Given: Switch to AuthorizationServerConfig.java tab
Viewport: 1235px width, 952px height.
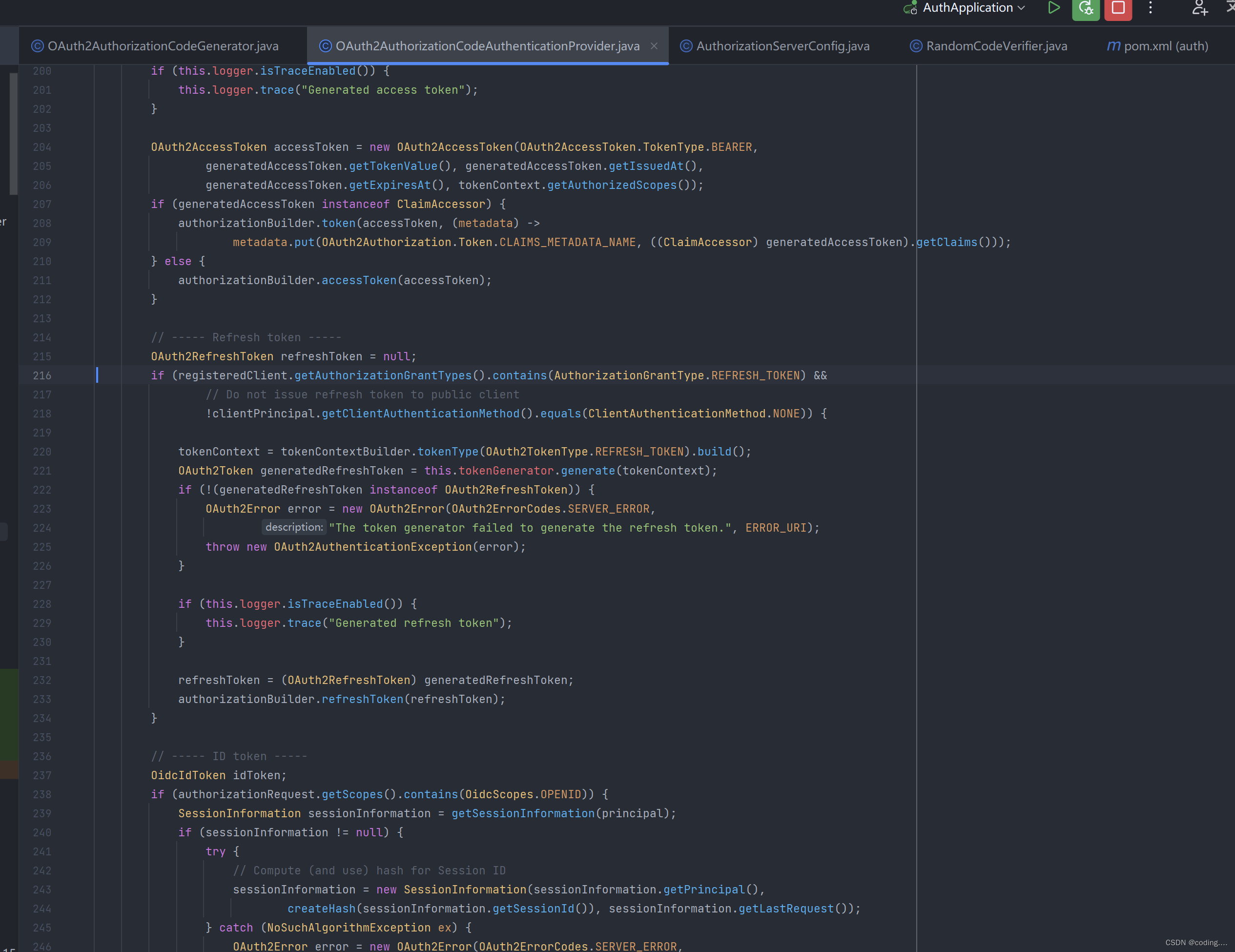Looking at the screenshot, I should [775, 46].
